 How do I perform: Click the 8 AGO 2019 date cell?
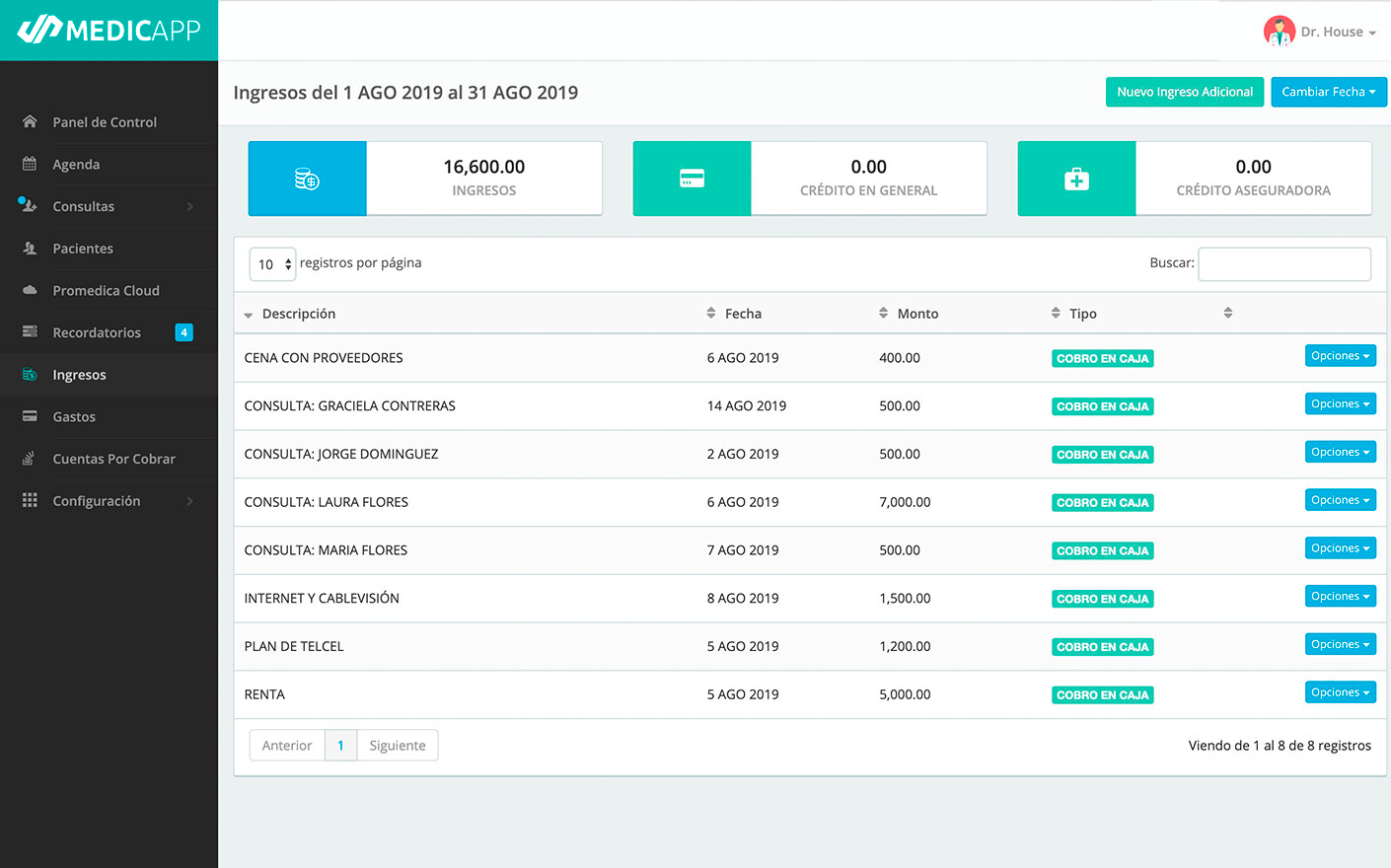[x=743, y=598]
